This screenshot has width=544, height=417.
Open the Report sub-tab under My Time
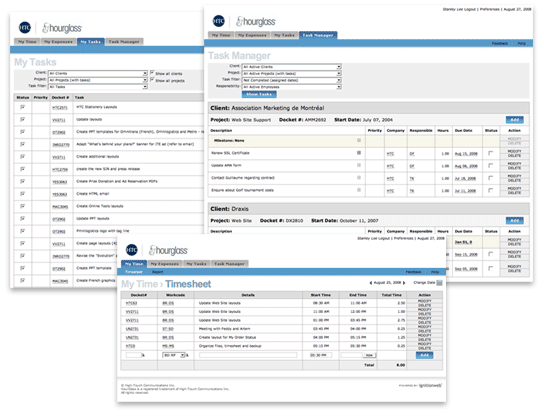coord(158,272)
